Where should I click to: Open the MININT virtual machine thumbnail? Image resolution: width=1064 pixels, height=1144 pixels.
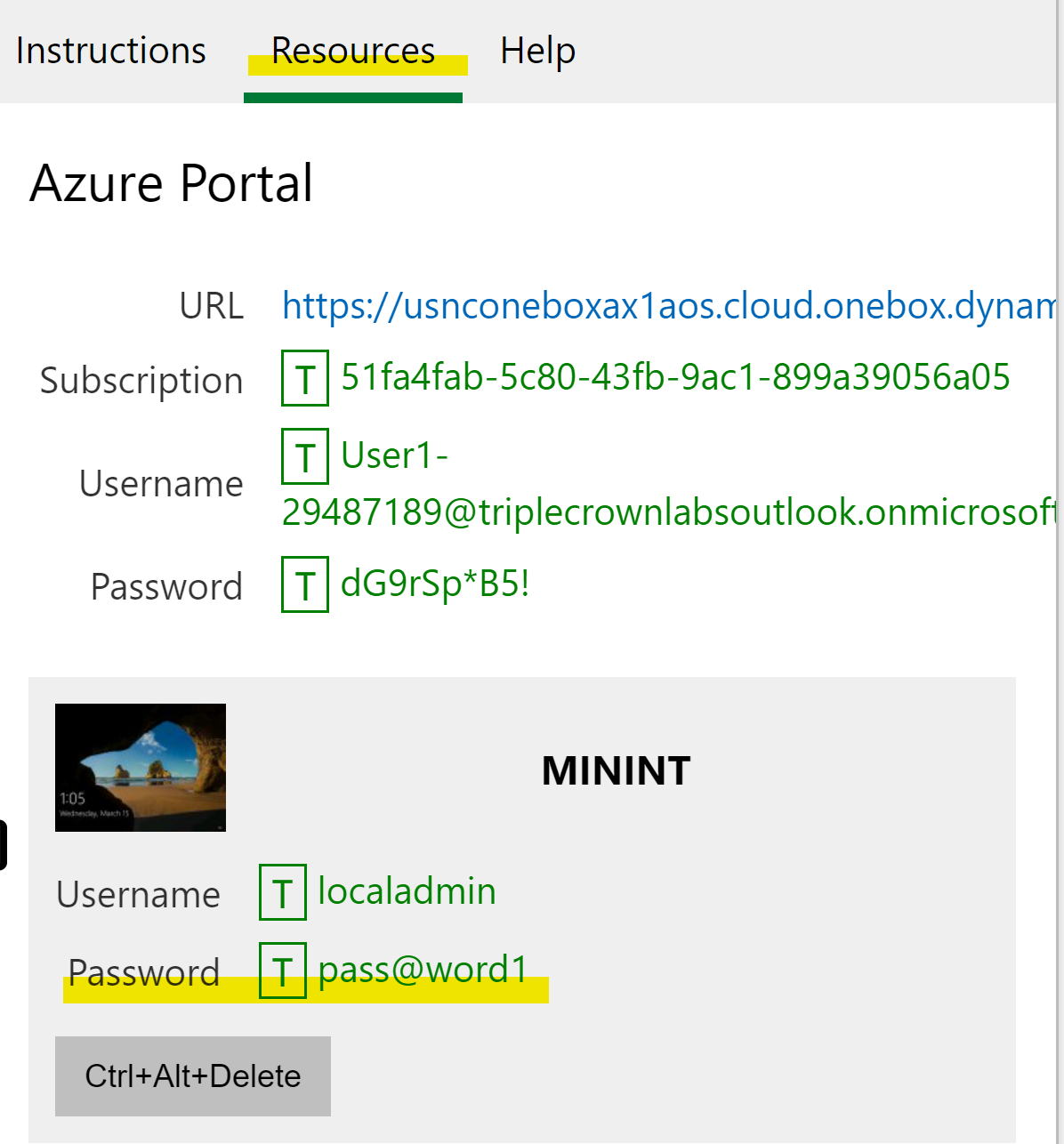[141, 768]
